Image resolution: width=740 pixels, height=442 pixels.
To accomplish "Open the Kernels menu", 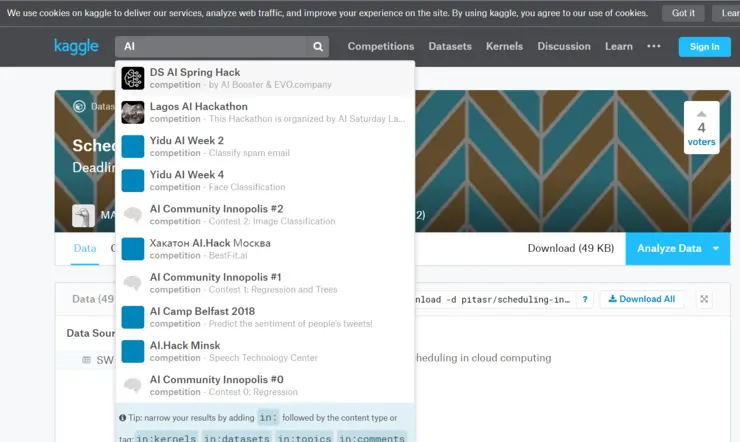I will coord(504,46).
